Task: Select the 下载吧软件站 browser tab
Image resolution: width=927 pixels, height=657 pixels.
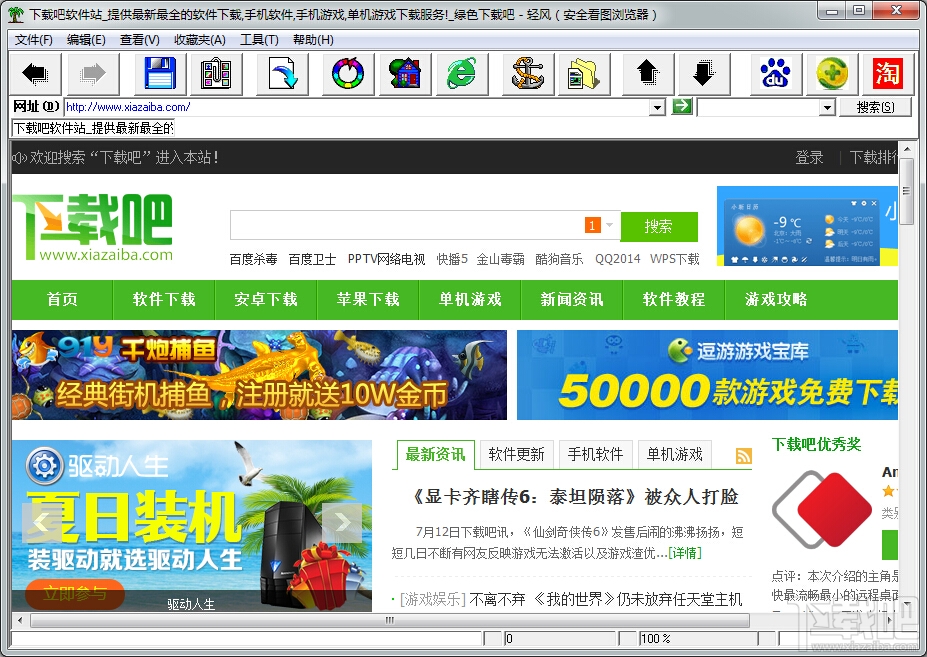Action: click(93, 128)
